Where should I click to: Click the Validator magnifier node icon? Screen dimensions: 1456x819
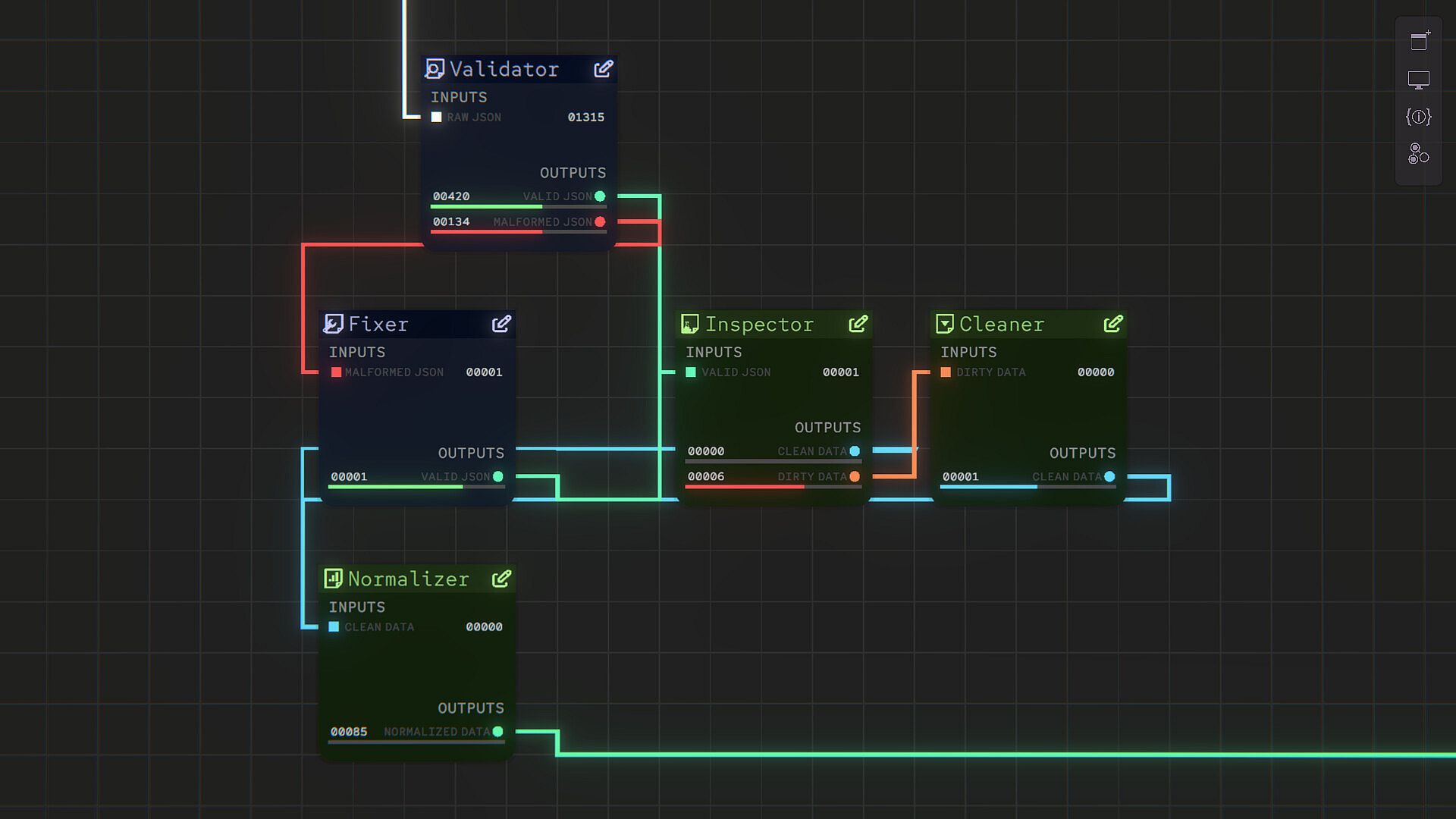(435, 69)
